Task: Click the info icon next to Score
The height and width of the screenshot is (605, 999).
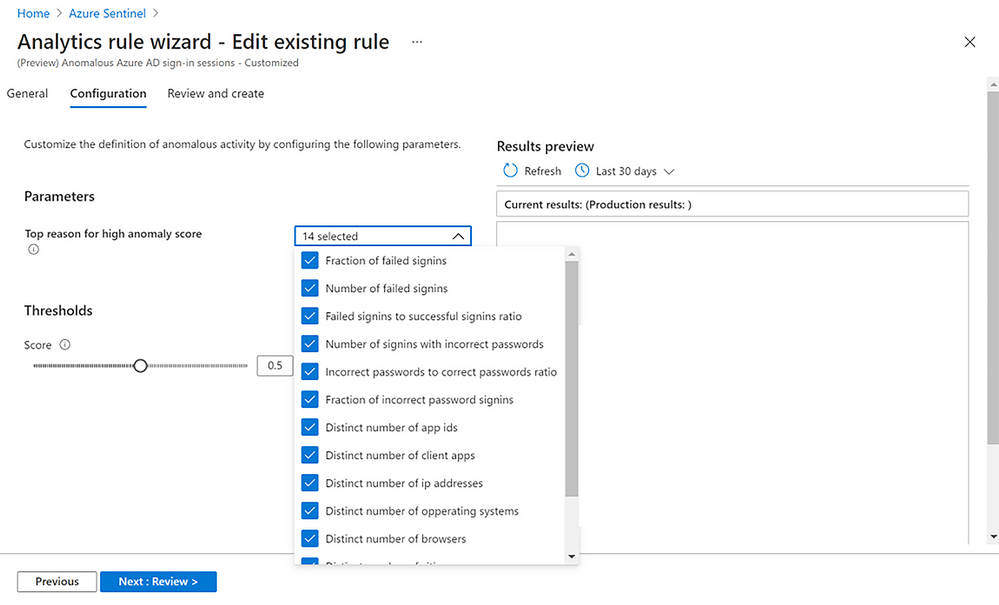Action: [65, 345]
